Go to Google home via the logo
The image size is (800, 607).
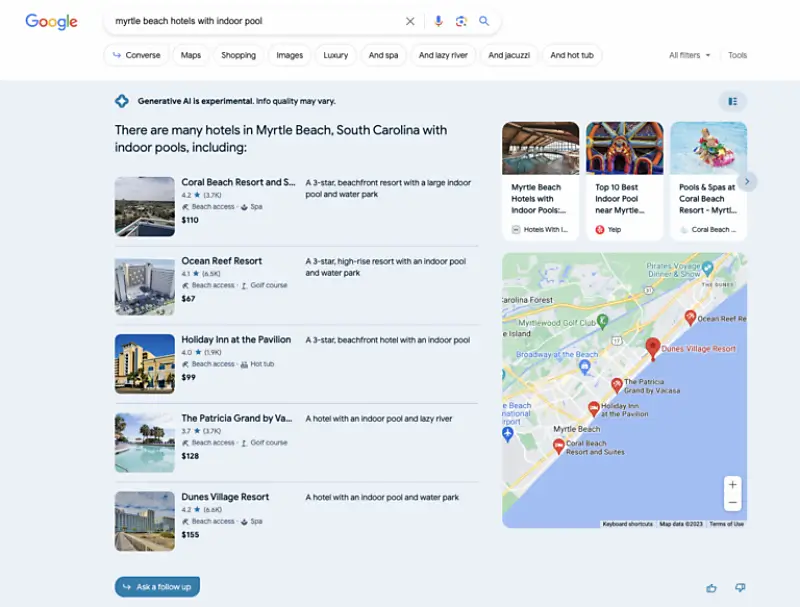pyautogui.click(x=52, y=21)
